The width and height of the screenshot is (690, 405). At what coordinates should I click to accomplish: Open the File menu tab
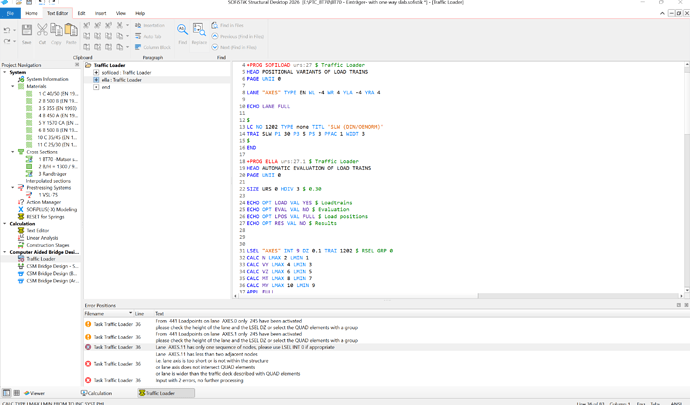(x=10, y=13)
